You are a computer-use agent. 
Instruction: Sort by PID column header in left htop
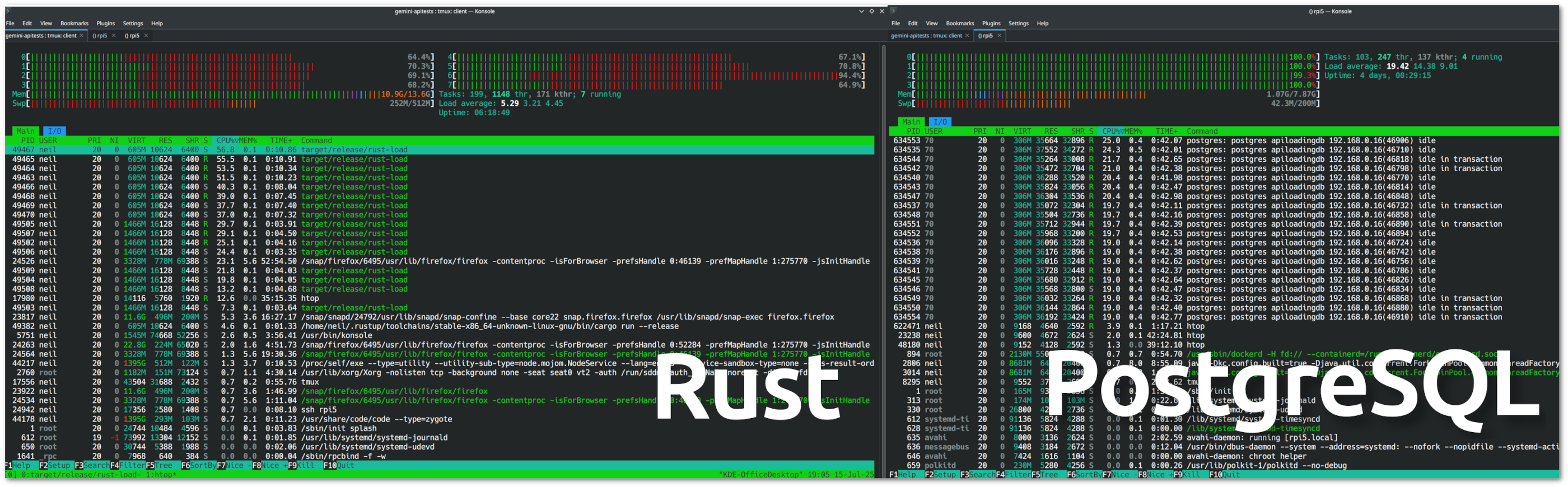(27, 140)
